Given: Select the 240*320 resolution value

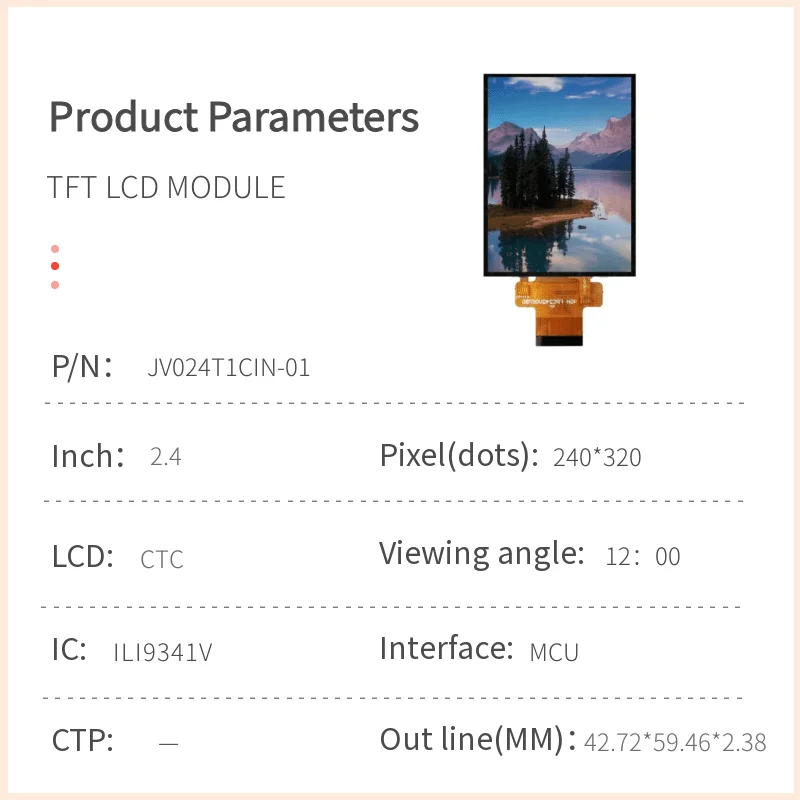Looking at the screenshot, I should (597, 458).
